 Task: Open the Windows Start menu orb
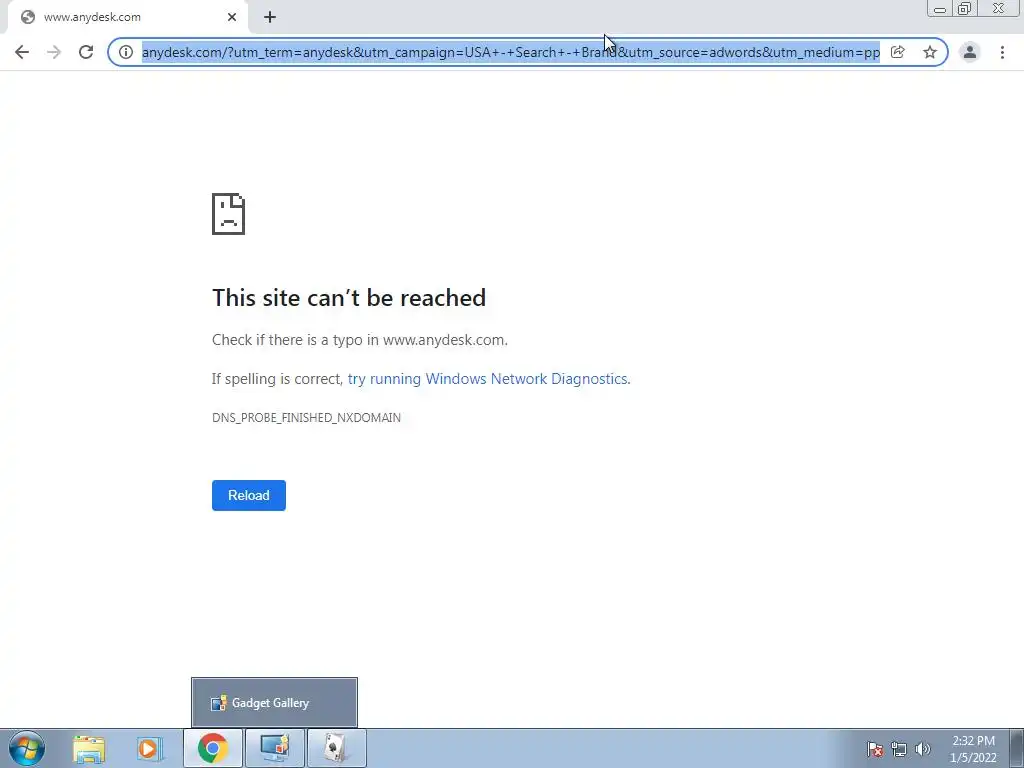(27, 748)
